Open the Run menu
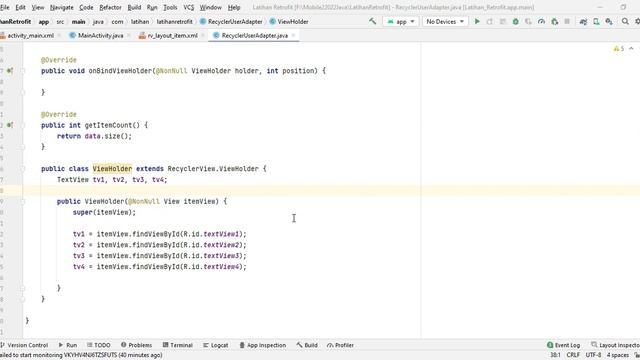The width and height of the screenshot is (640, 360). pyautogui.click(x=152, y=7)
